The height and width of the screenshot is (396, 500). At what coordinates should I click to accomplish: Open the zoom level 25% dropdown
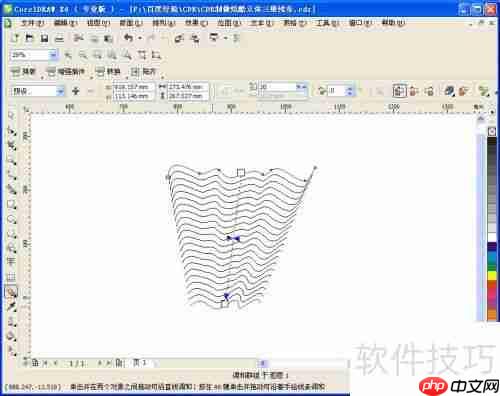pos(53,55)
